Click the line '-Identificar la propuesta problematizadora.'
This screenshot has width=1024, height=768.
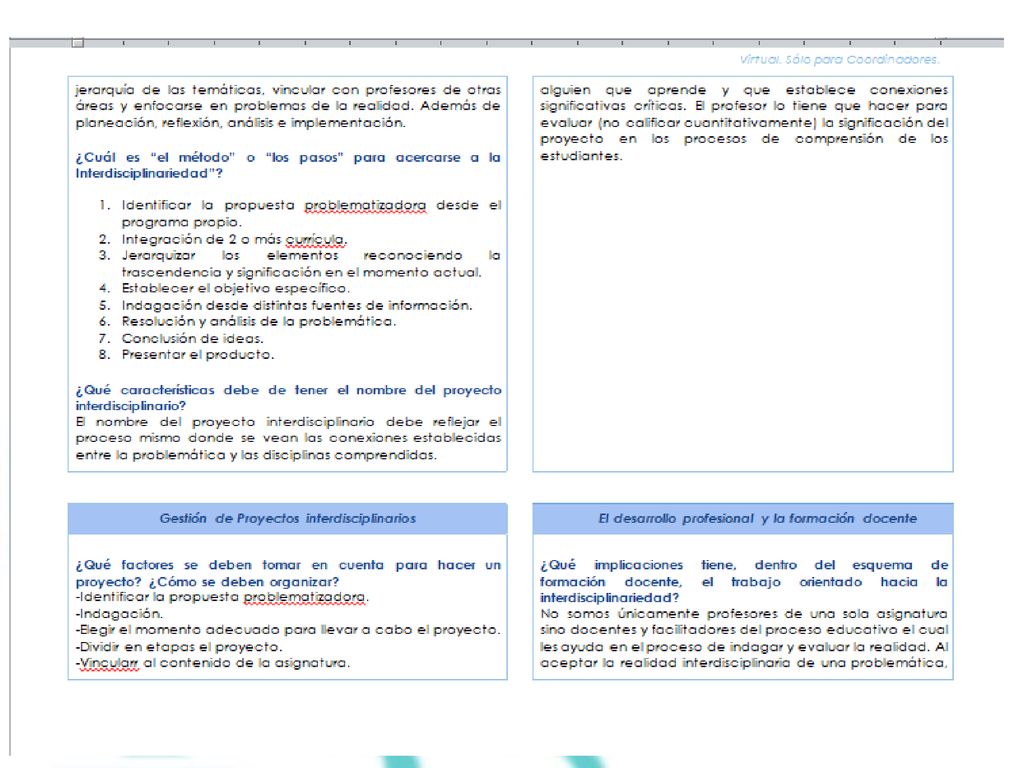tap(222, 597)
